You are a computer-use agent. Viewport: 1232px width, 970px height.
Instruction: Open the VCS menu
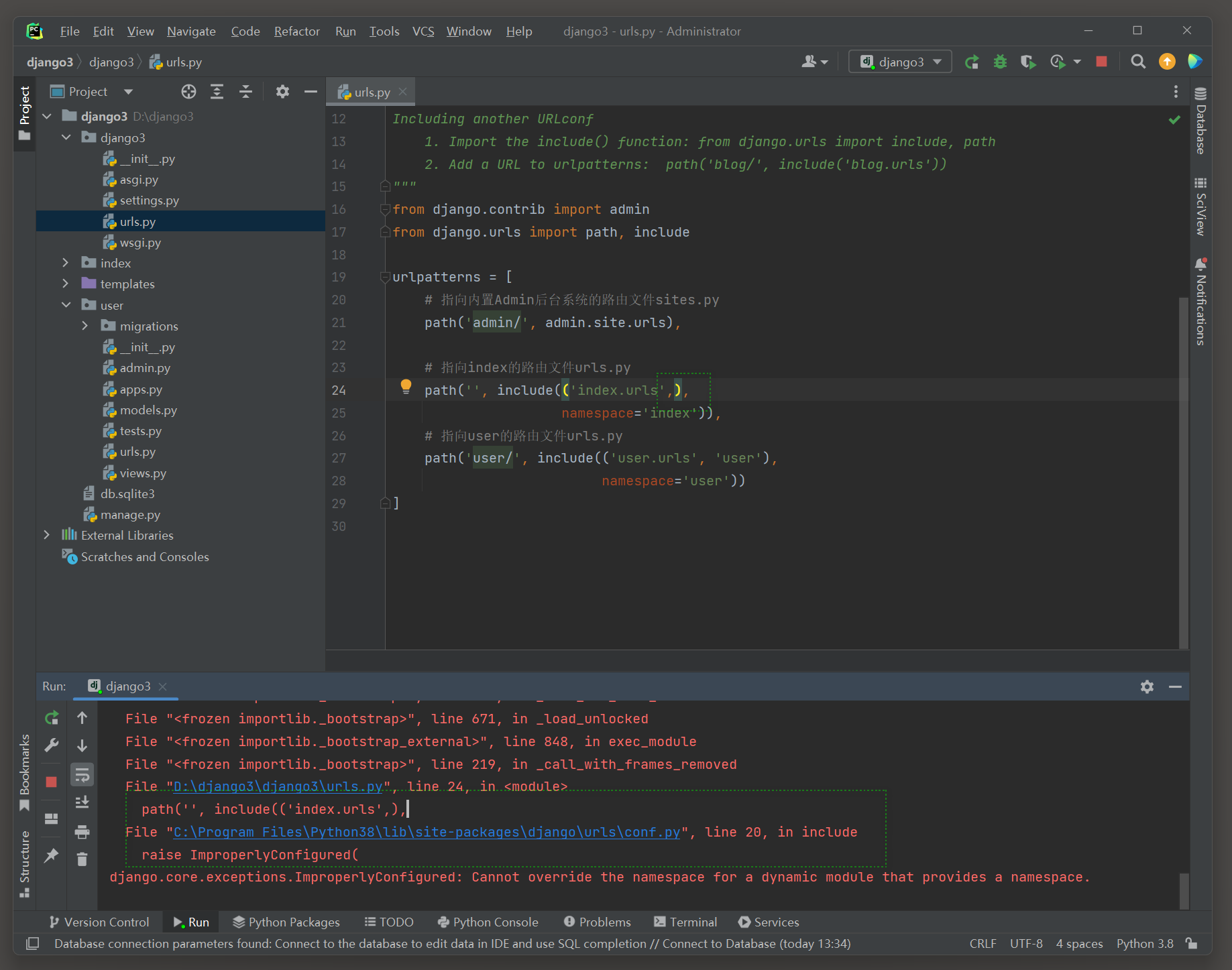tap(423, 32)
